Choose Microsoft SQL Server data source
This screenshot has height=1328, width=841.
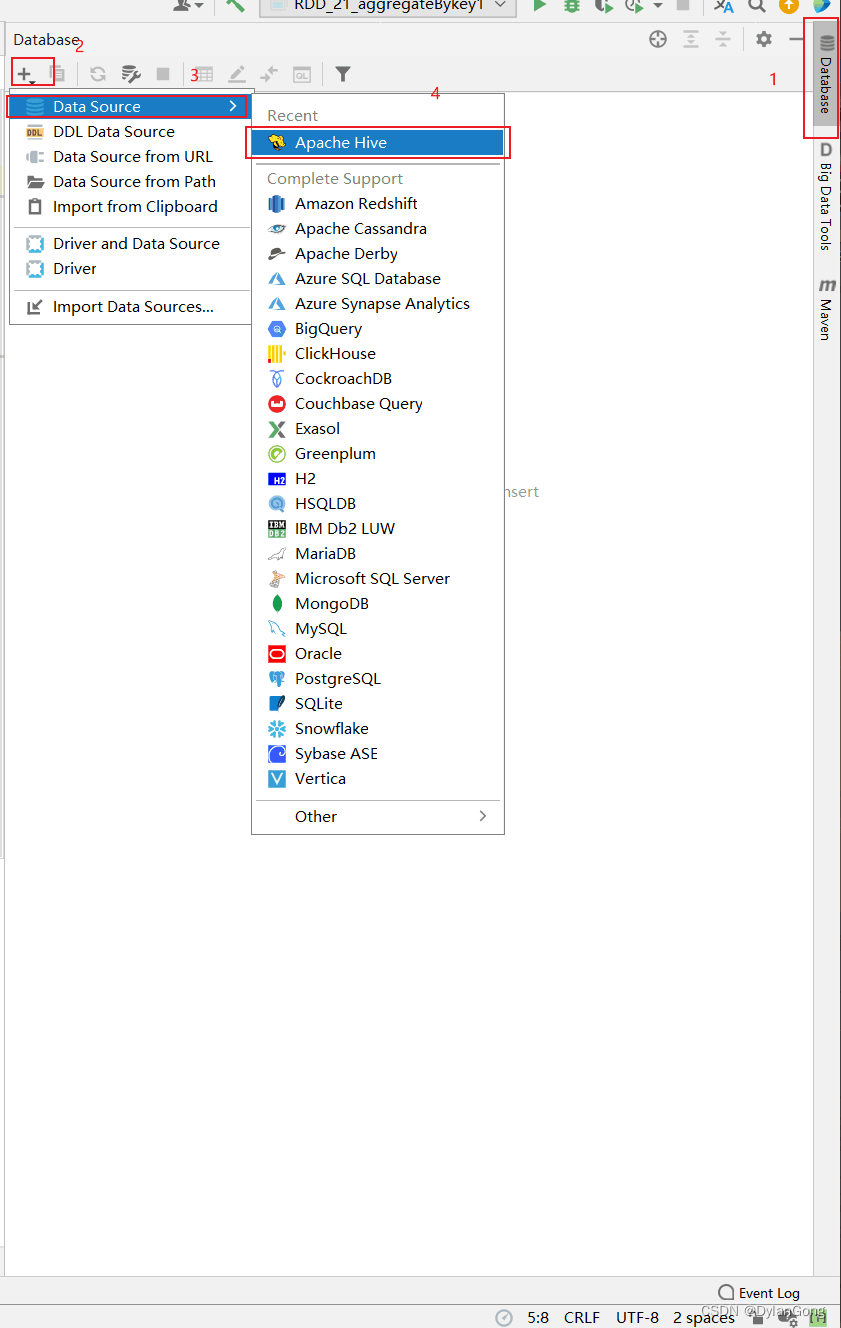[378, 578]
